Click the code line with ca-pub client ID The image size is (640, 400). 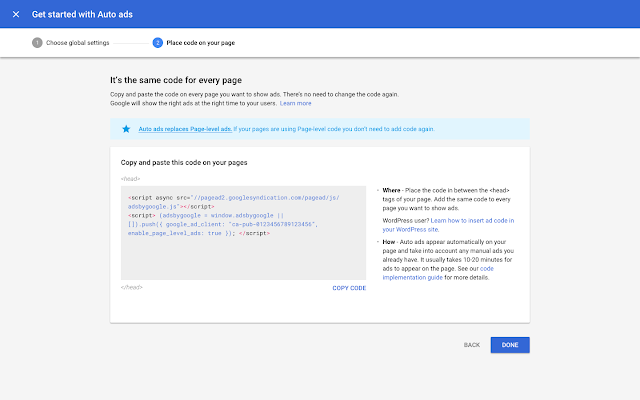pyautogui.click(x=223, y=224)
